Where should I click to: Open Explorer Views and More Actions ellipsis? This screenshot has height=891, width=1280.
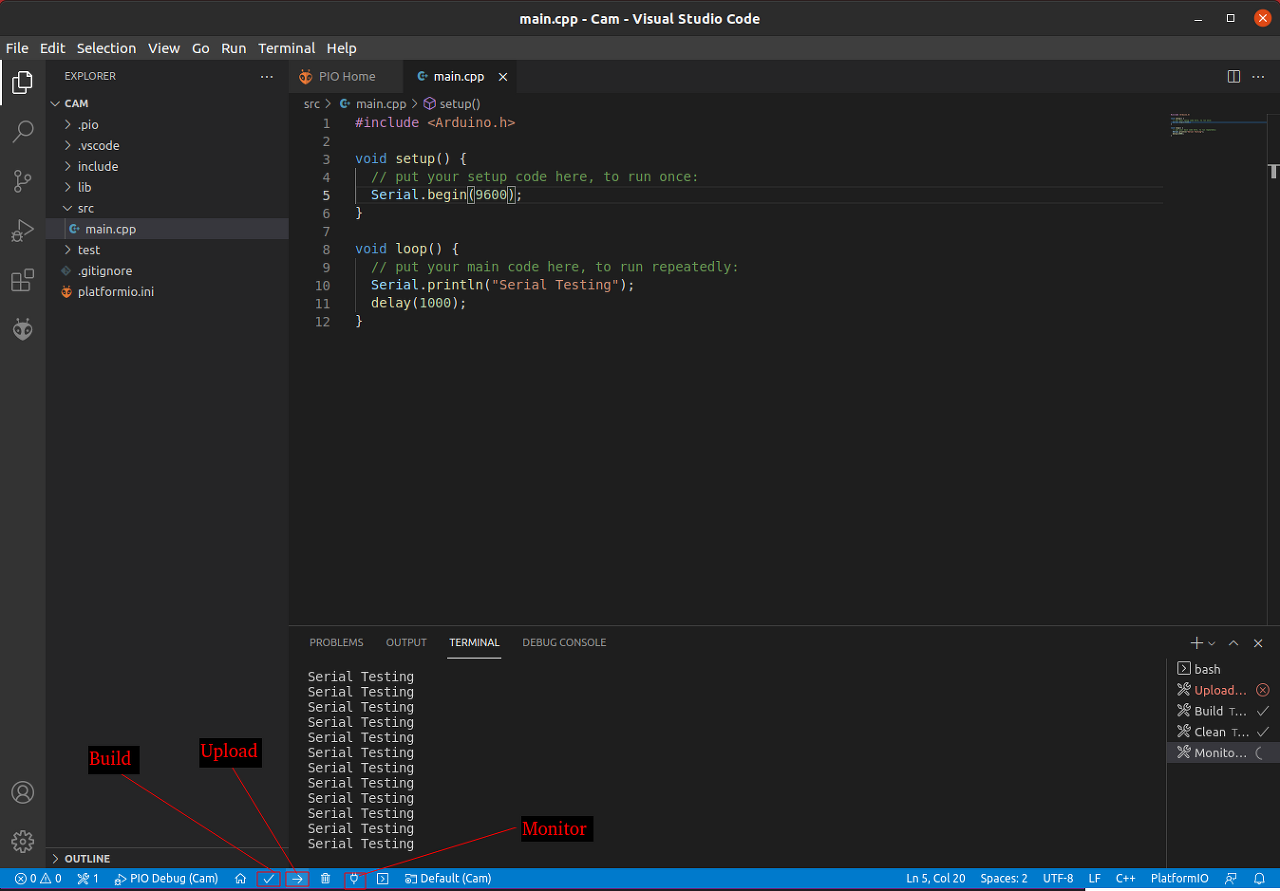coord(266,76)
